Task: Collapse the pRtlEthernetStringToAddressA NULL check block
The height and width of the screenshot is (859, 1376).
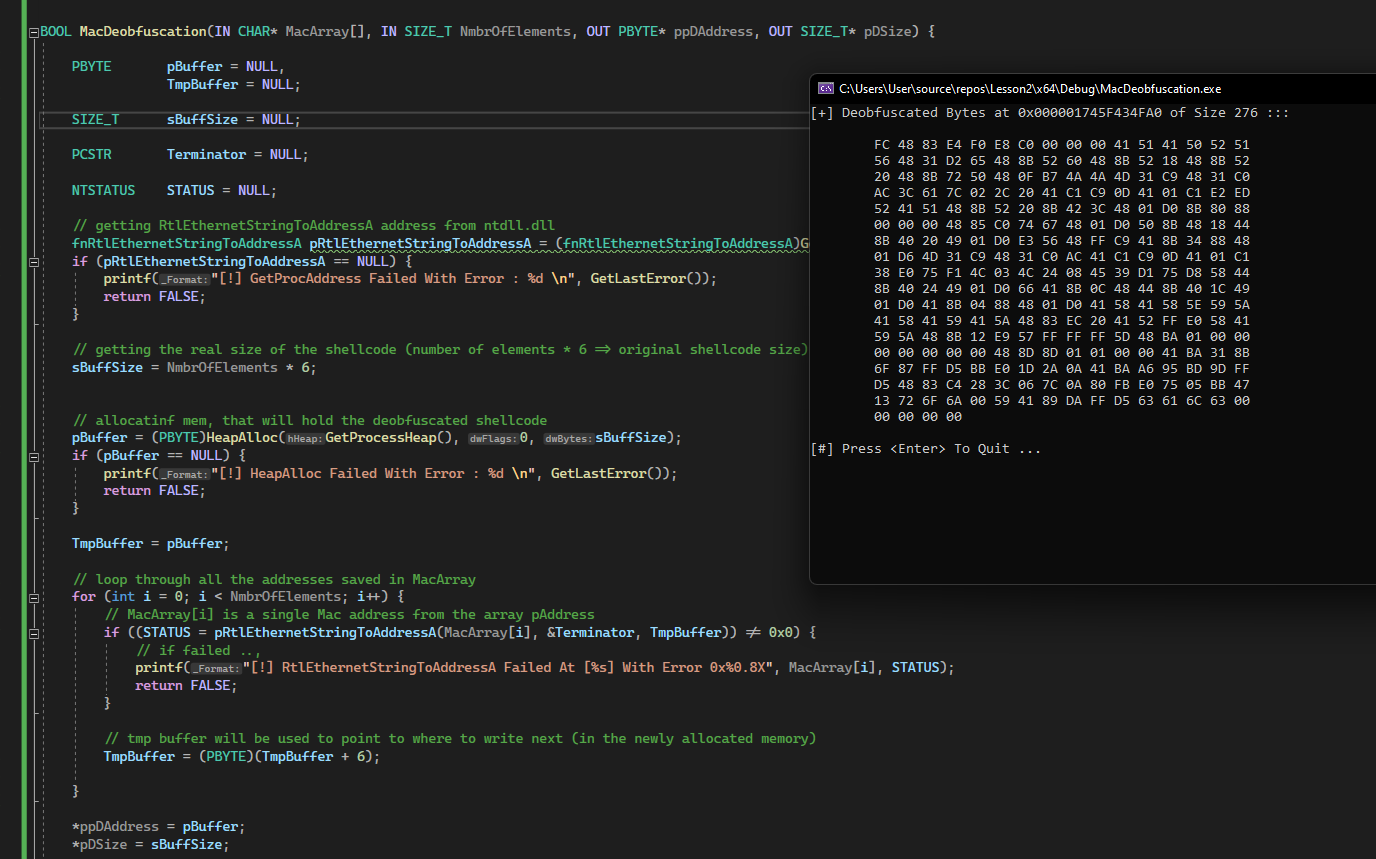Action: click(x=34, y=261)
